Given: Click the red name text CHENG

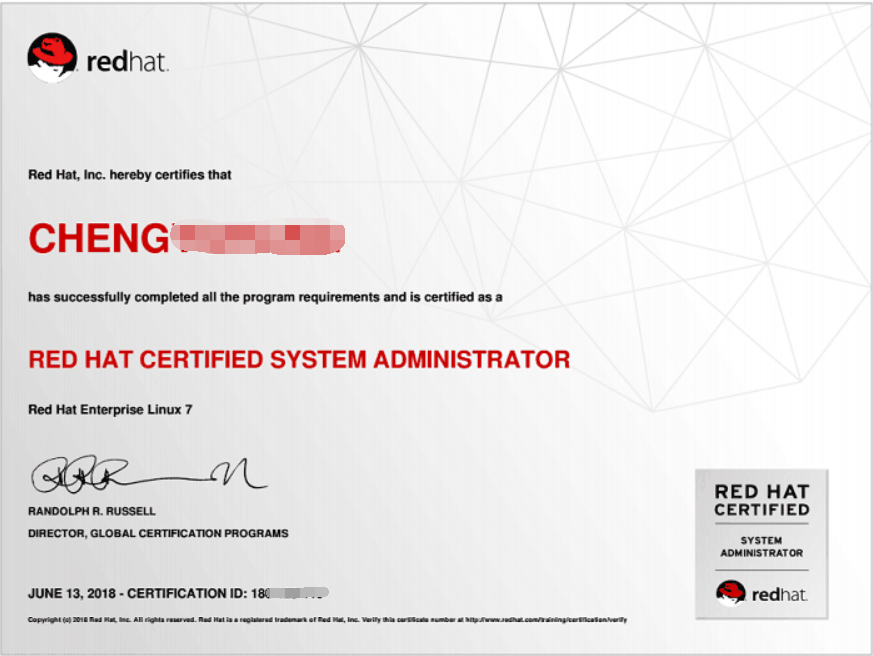Looking at the screenshot, I should click(x=98, y=240).
